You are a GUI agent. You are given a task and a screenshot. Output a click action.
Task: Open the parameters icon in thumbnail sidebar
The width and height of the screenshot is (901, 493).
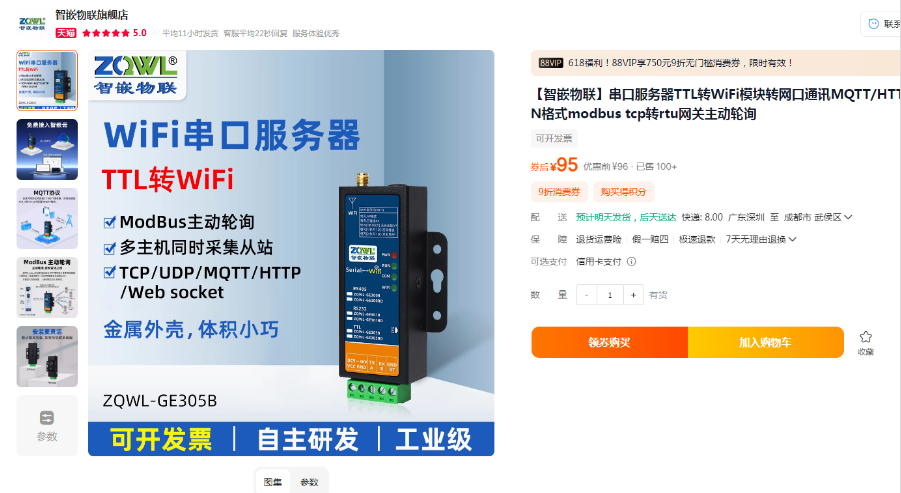point(47,418)
